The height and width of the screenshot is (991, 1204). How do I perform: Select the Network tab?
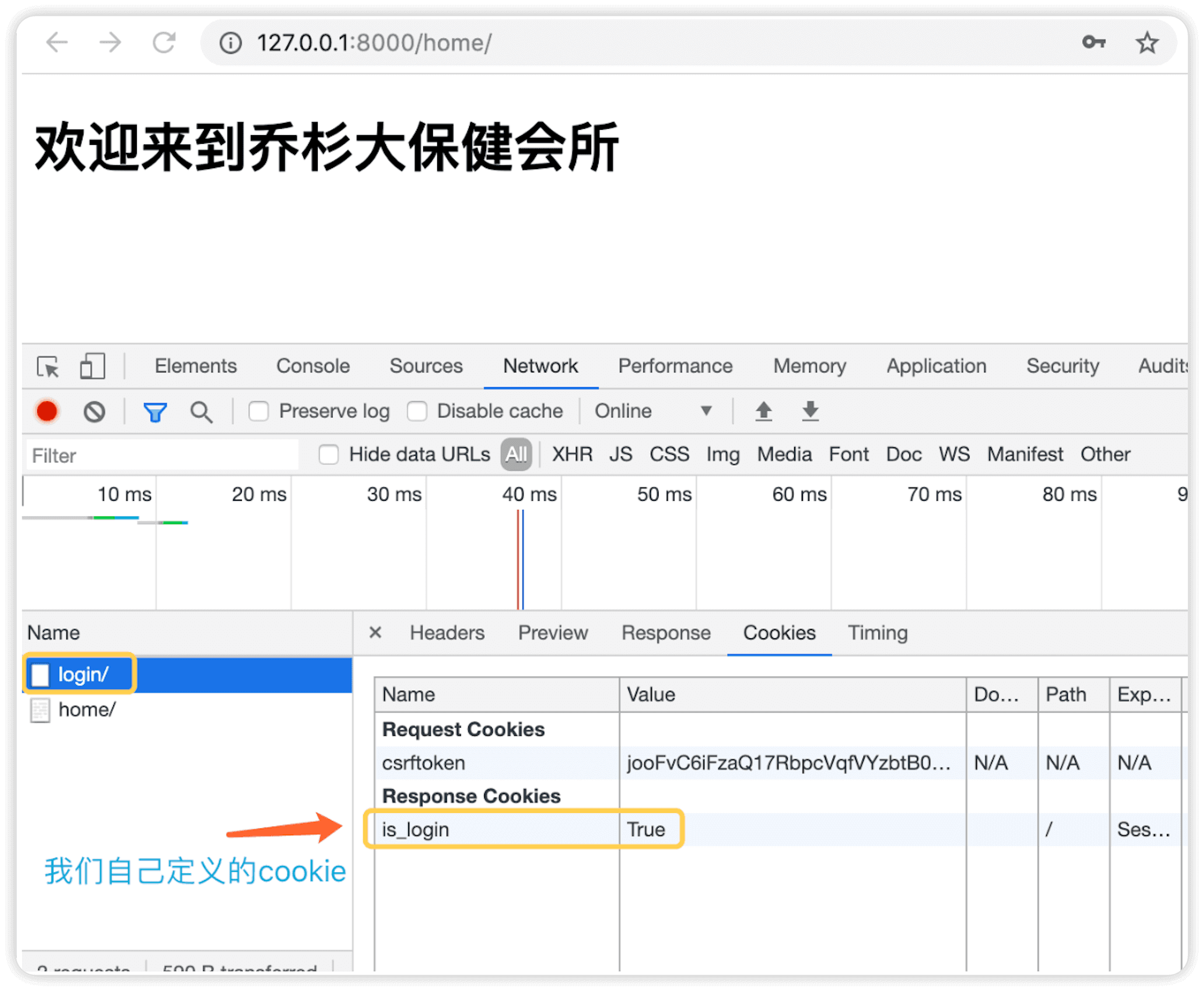(x=541, y=366)
